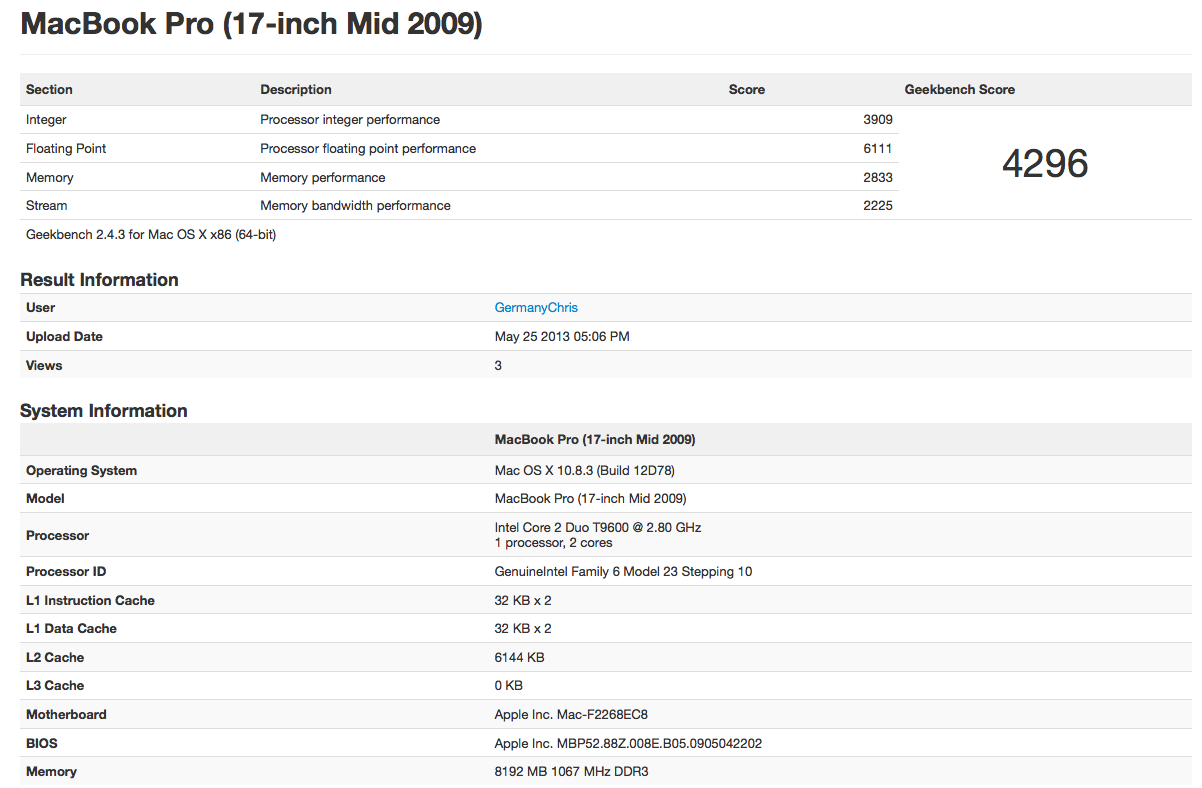Click the L1 Data Cache row label
The width and height of the screenshot is (1202, 788).
[x=71, y=629]
